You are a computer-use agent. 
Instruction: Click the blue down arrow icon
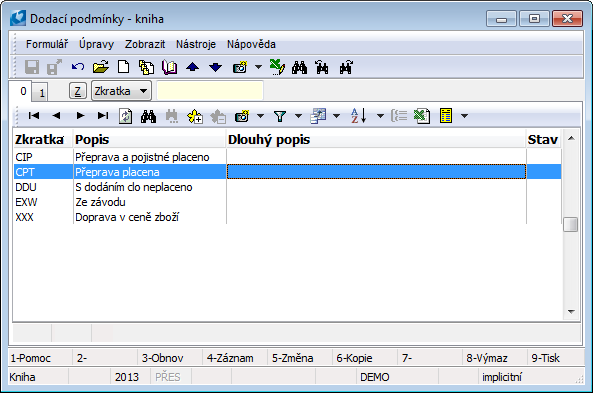pos(216,67)
